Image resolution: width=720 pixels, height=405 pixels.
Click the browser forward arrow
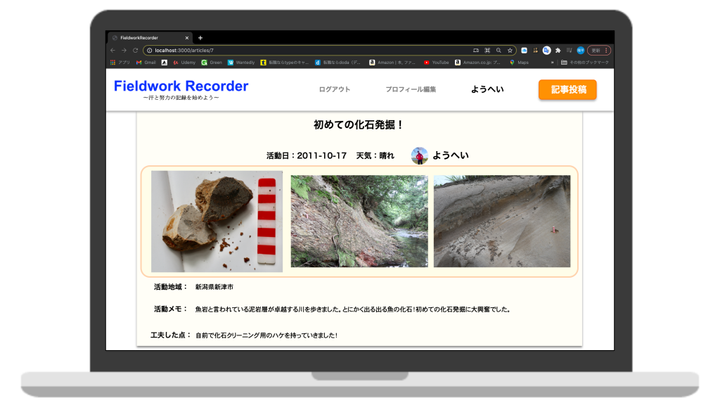124,51
